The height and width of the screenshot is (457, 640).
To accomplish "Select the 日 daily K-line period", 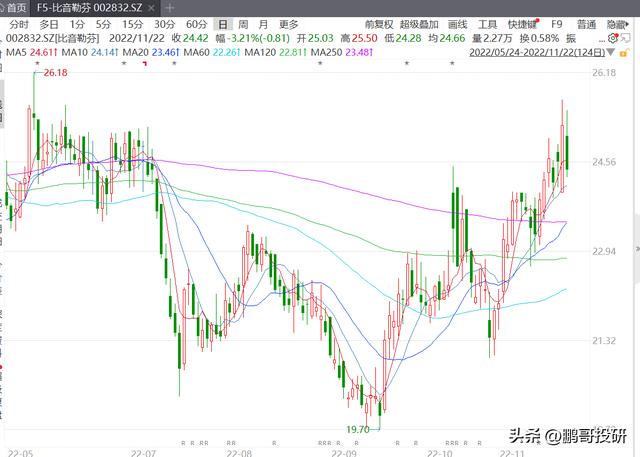I will (x=222, y=24).
